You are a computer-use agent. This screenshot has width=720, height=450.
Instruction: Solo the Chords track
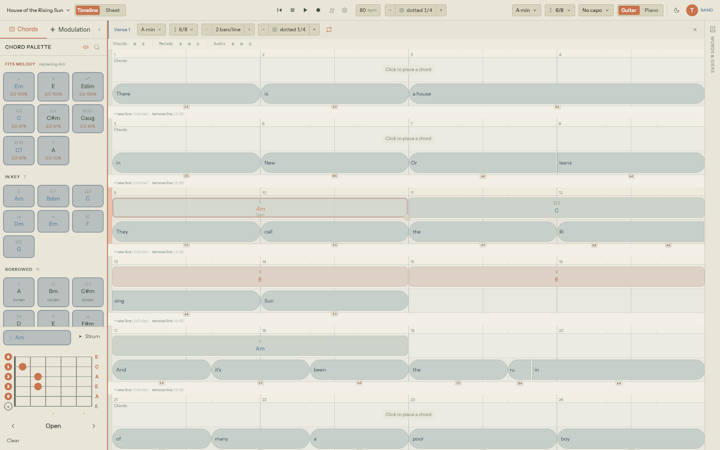point(143,44)
